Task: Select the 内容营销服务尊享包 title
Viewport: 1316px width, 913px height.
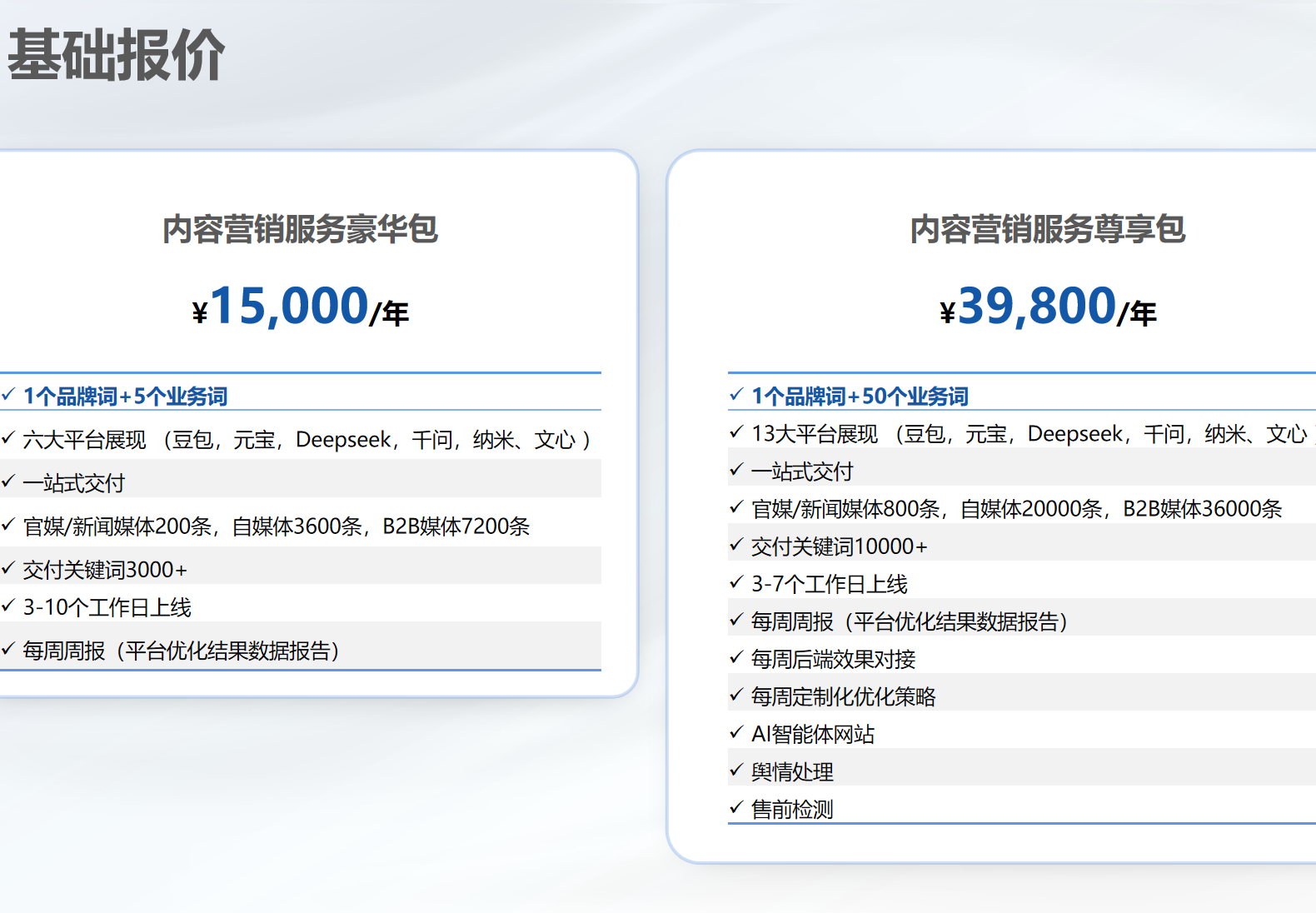Action: coord(1047,229)
